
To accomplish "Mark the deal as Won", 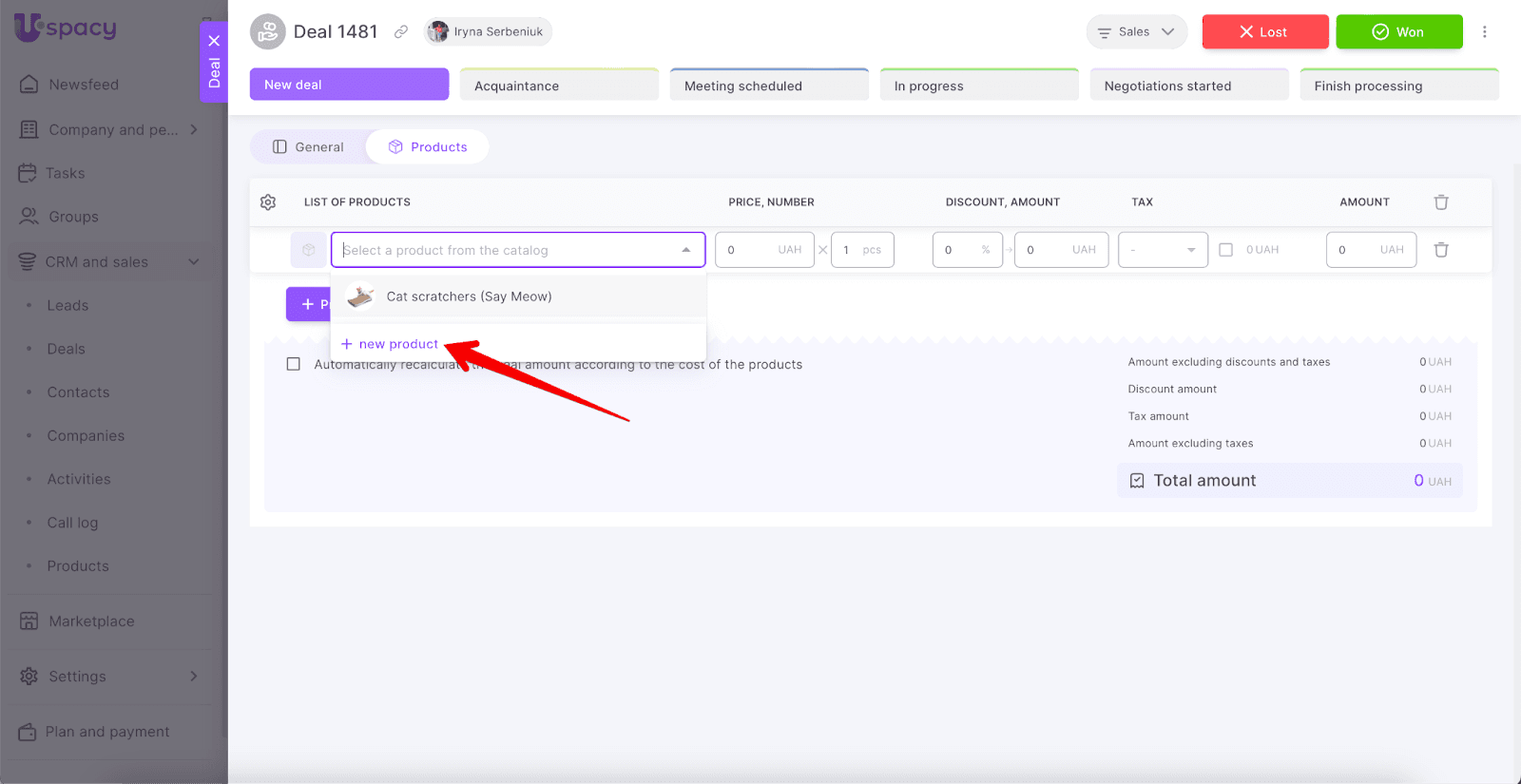I will click(1398, 32).
